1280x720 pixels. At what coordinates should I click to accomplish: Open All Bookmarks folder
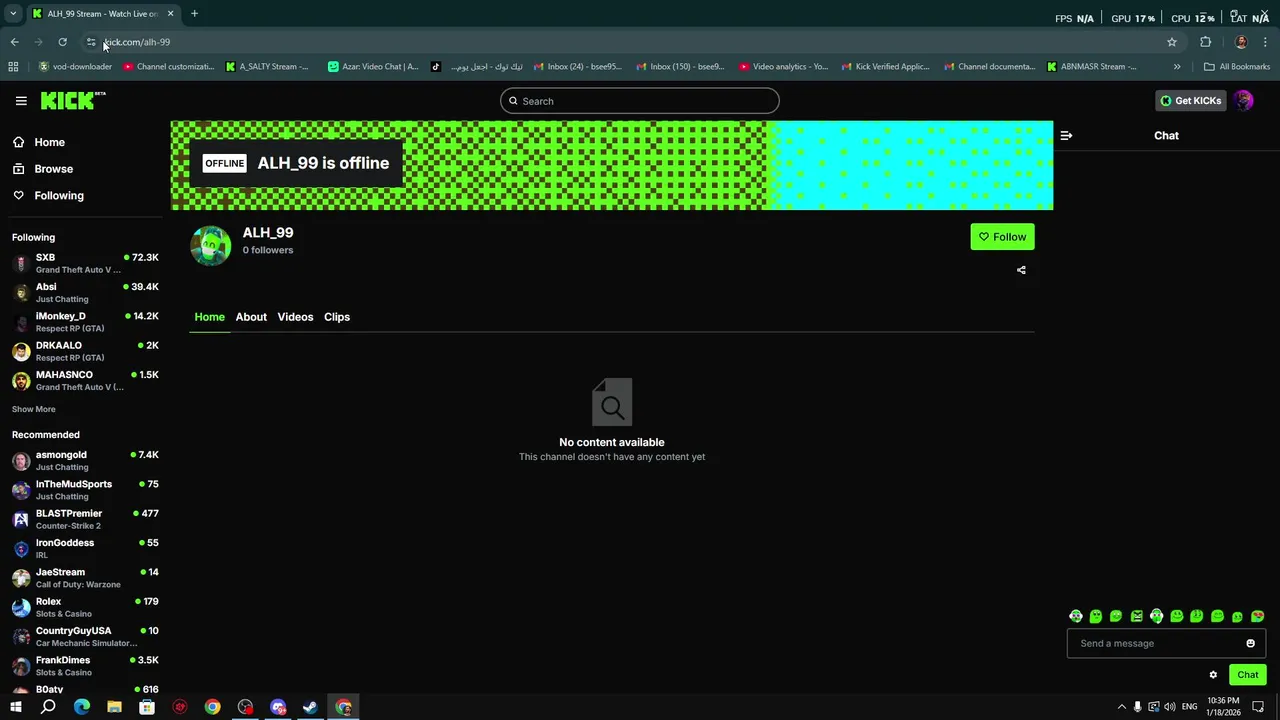tap(1237, 67)
